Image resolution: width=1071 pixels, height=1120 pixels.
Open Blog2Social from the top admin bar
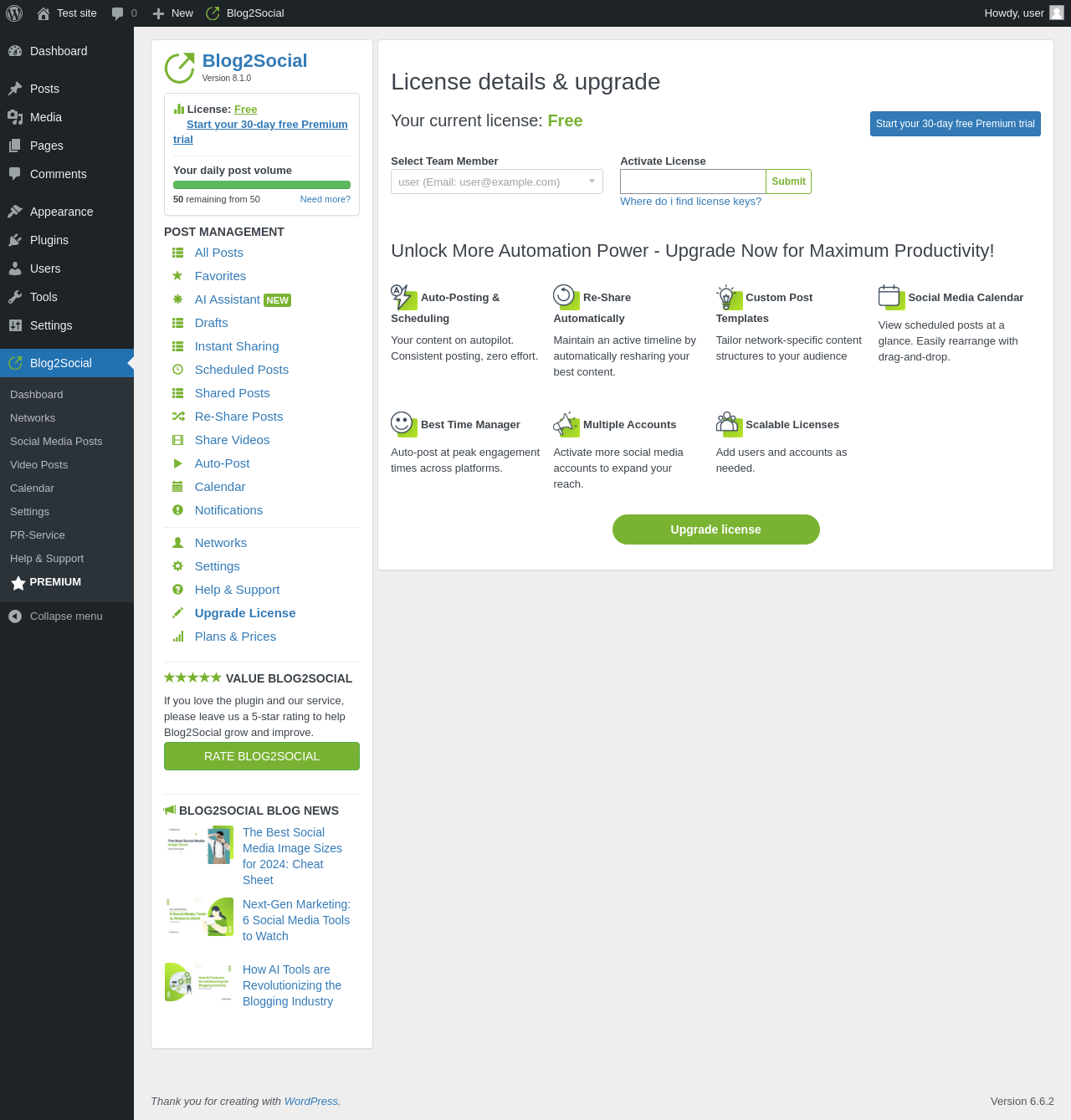click(x=245, y=13)
